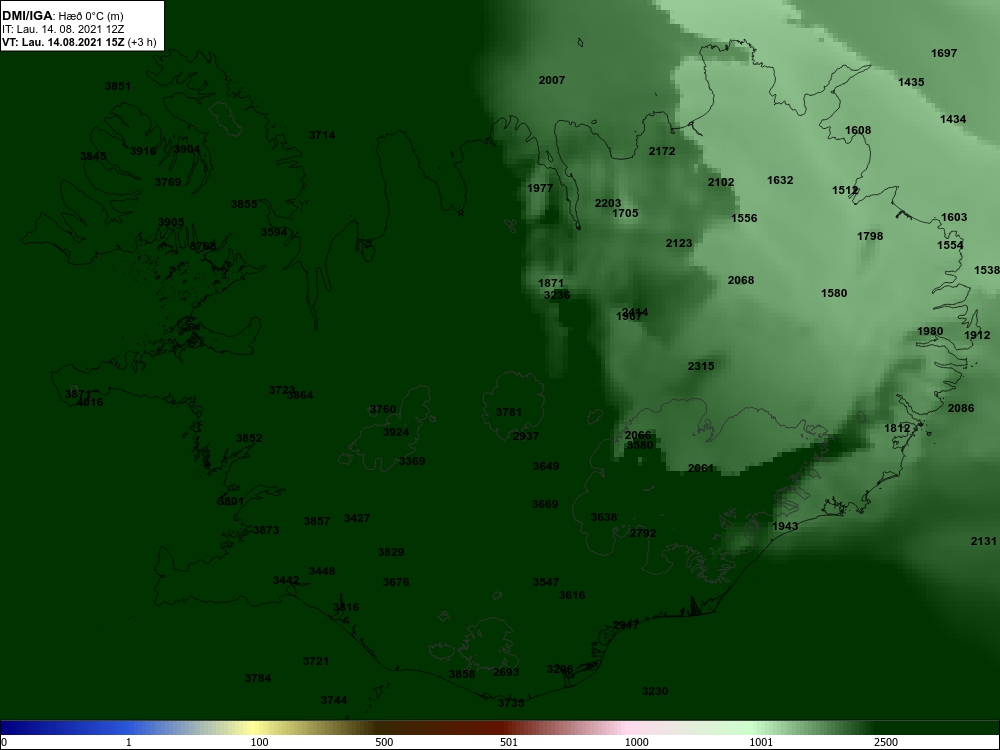This screenshot has height=750, width=1000.
Task: Select the 1580 label
Action: [834, 293]
